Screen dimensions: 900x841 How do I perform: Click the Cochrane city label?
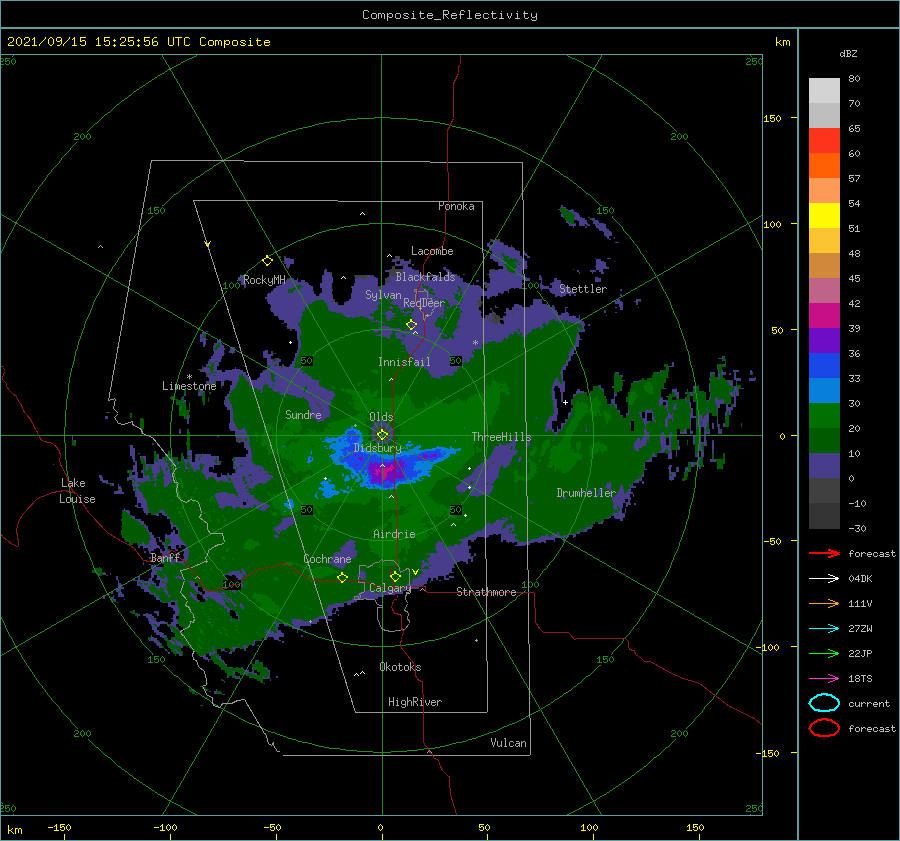[x=327, y=559]
